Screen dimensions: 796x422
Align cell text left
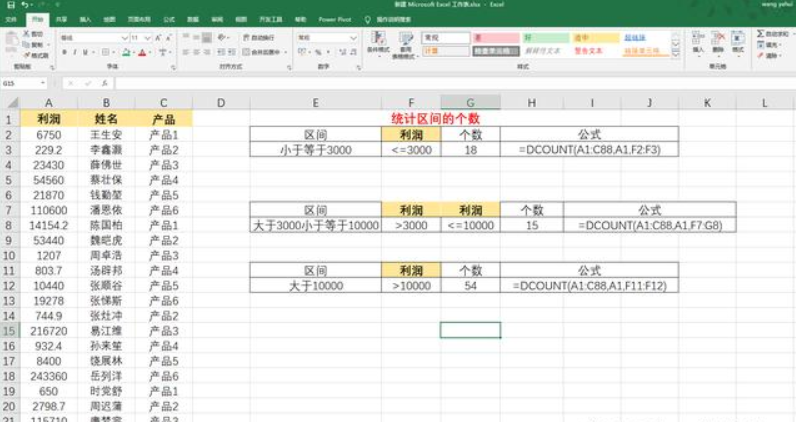click(186, 52)
